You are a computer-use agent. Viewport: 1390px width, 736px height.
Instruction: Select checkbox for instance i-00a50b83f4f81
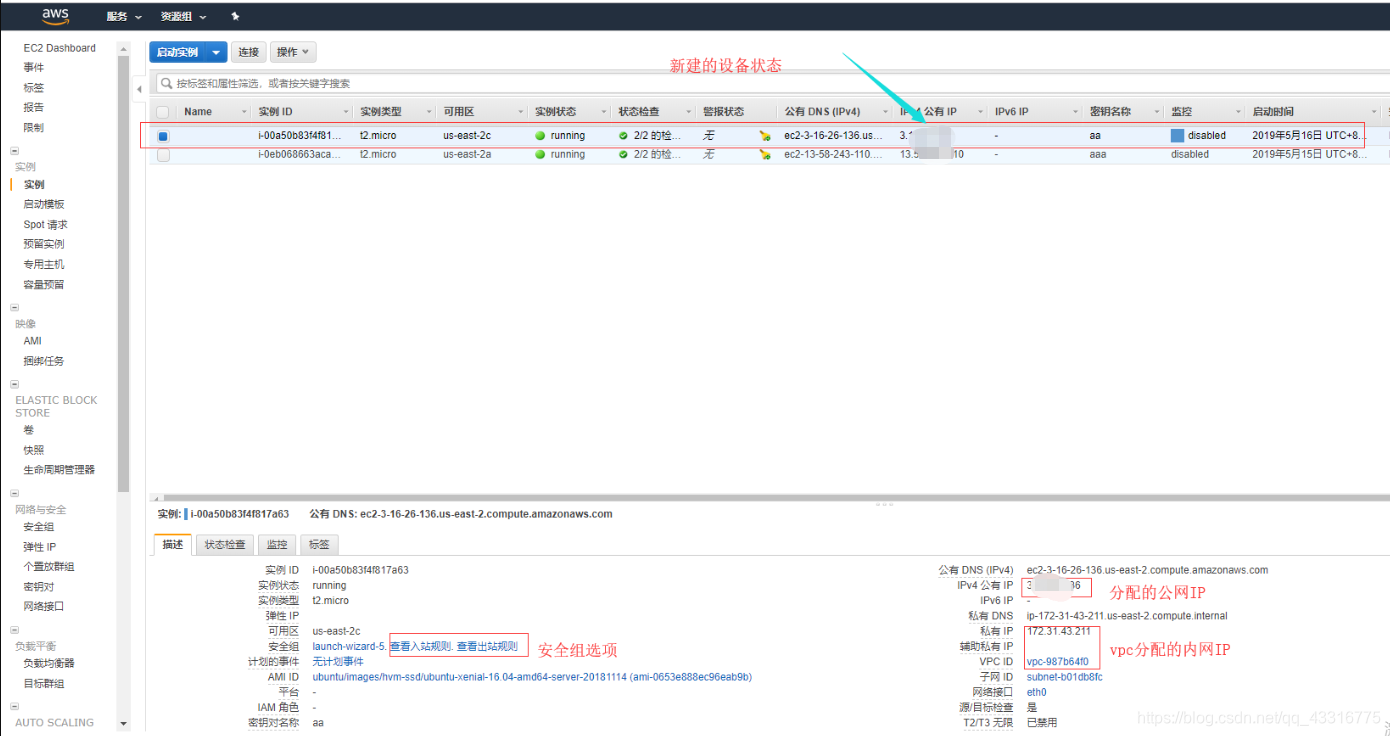(163, 136)
